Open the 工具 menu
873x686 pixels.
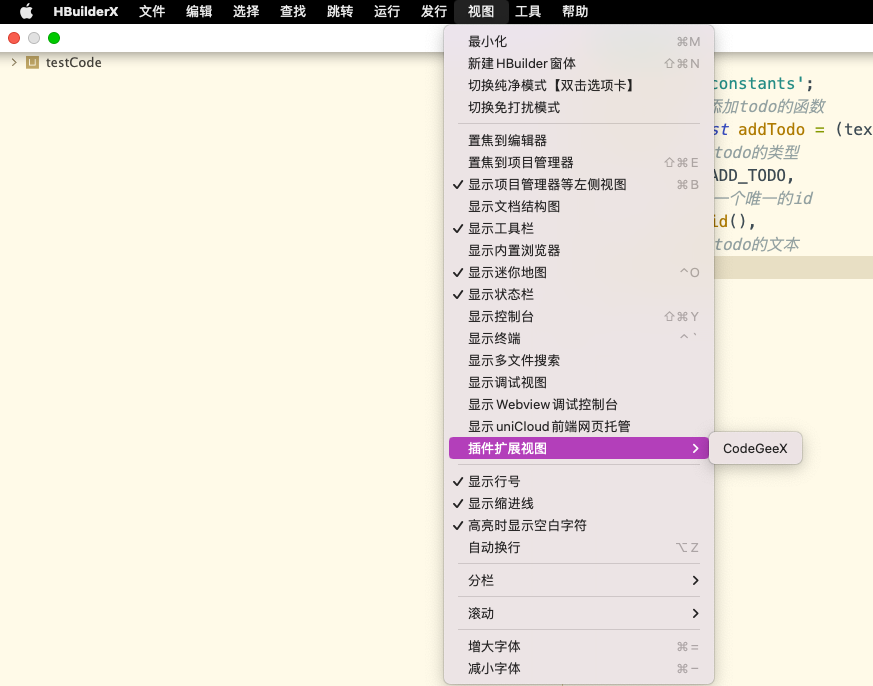click(528, 12)
